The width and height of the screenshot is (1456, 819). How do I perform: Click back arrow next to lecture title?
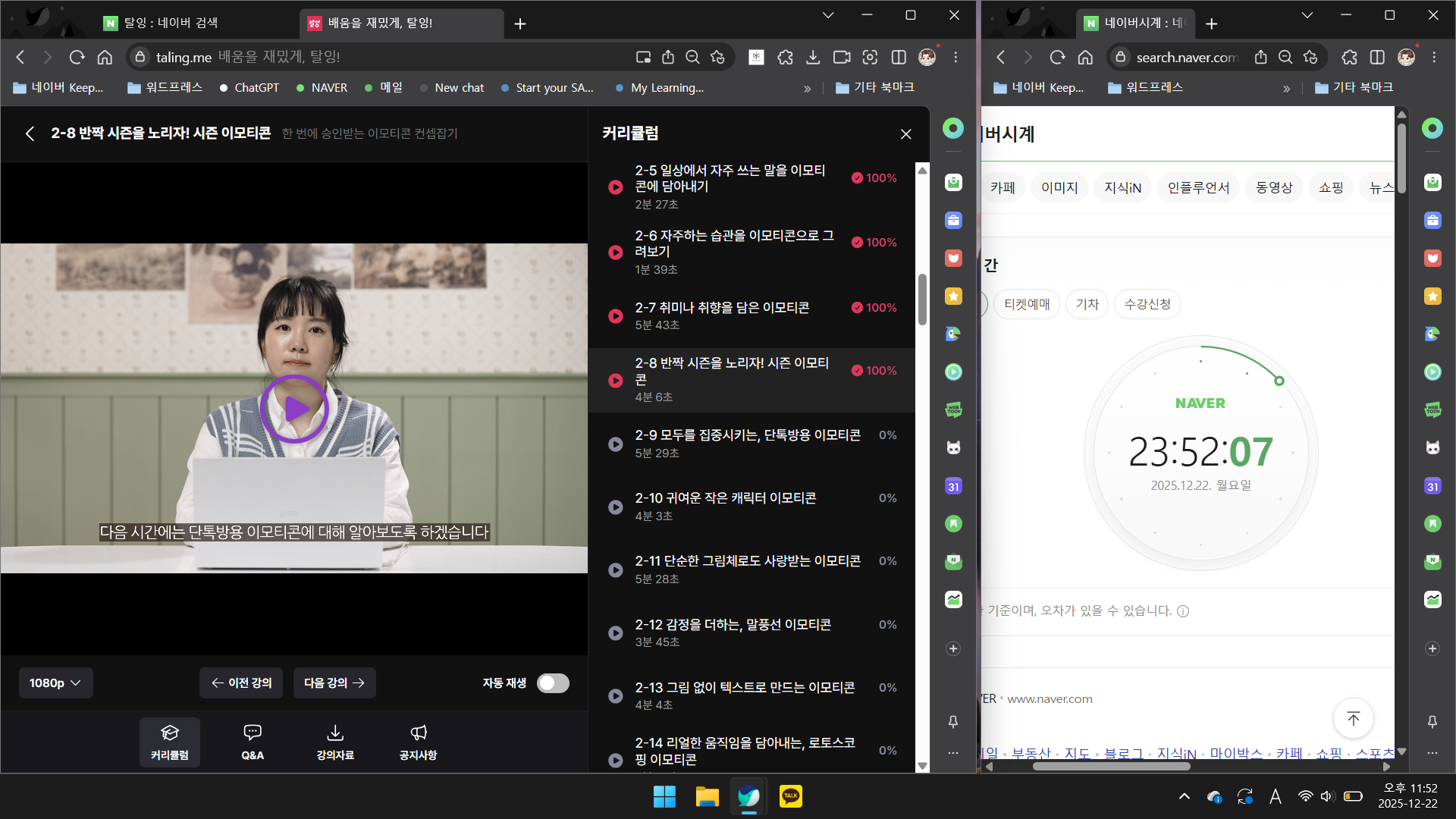(x=30, y=133)
